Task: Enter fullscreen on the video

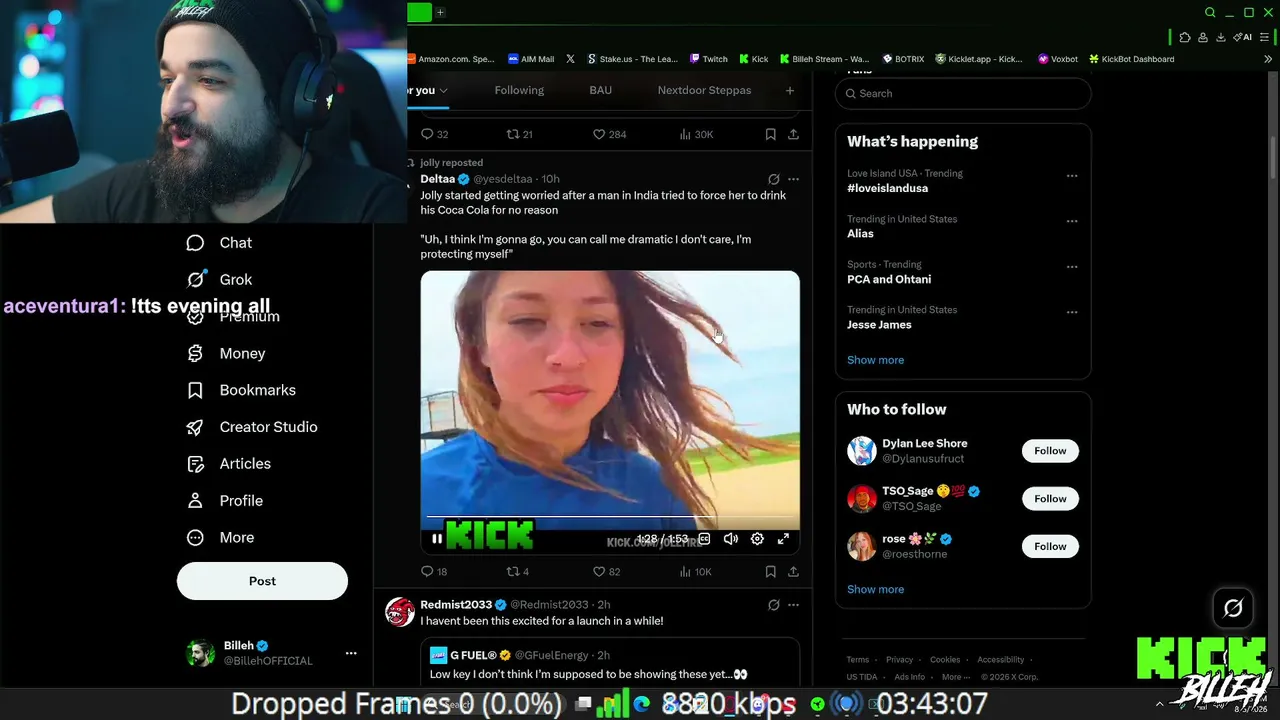Action: point(783,539)
